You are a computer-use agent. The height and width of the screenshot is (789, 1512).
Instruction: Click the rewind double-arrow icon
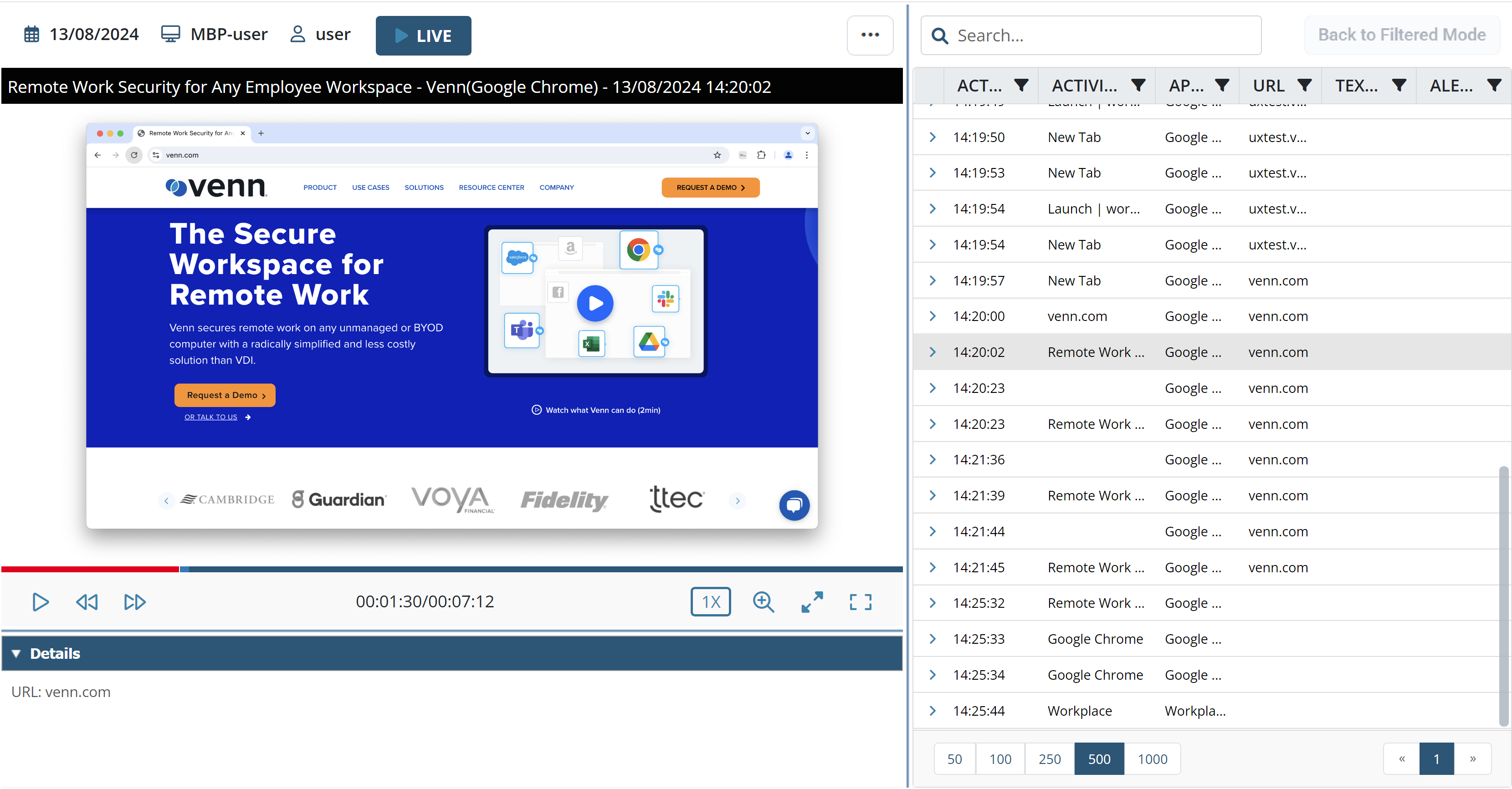tap(87, 602)
